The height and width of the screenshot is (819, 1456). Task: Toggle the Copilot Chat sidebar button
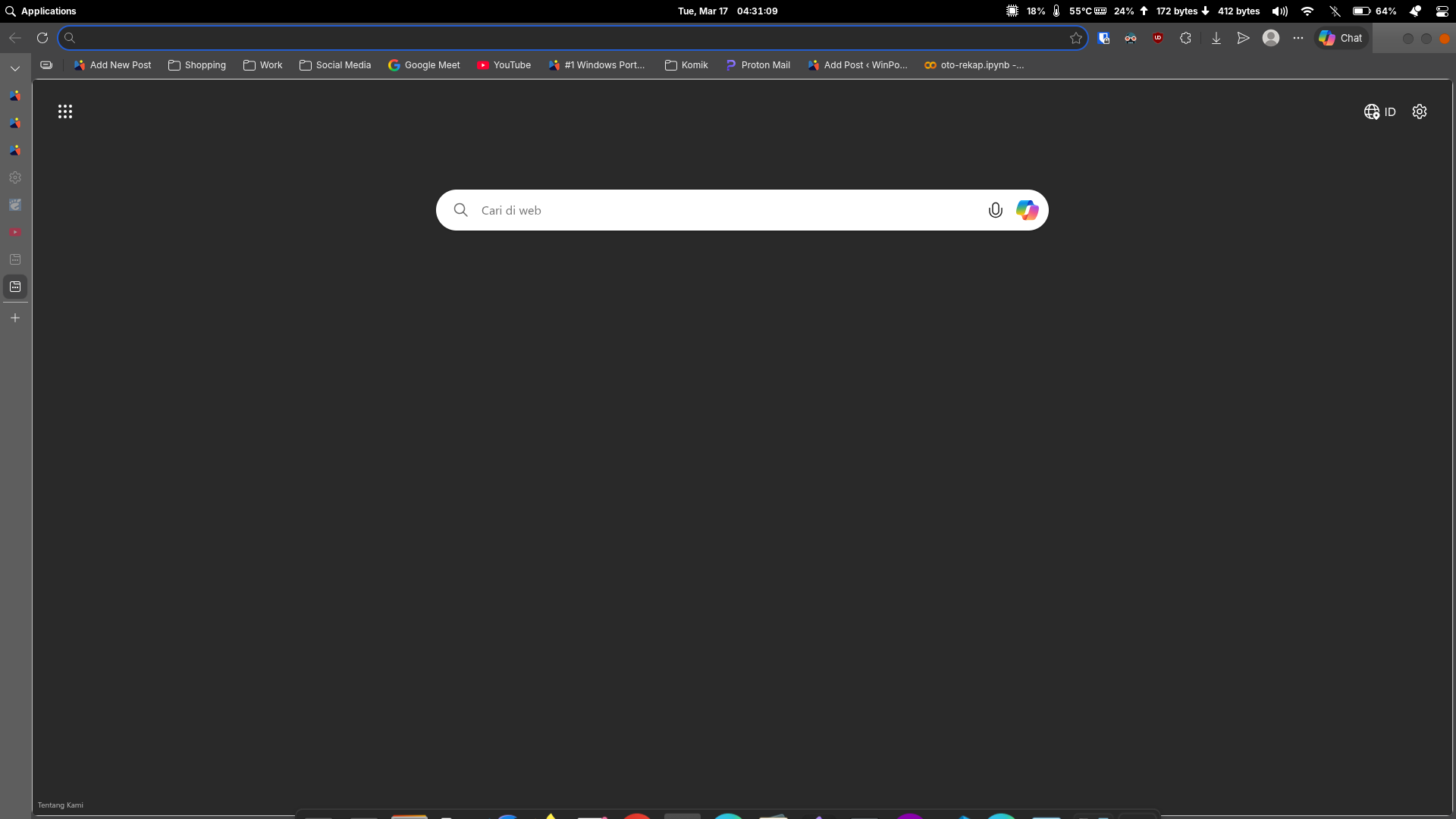click(1341, 38)
